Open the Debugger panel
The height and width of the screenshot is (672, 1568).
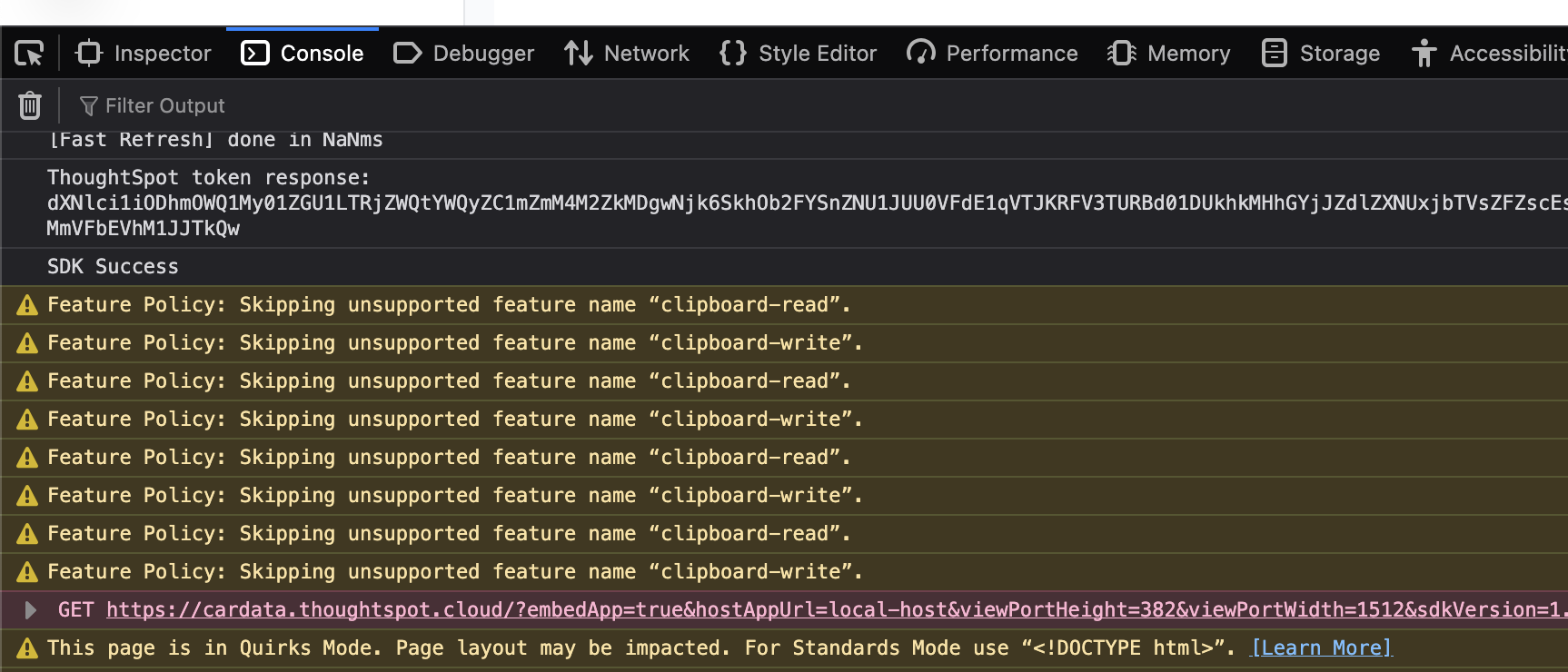click(464, 54)
